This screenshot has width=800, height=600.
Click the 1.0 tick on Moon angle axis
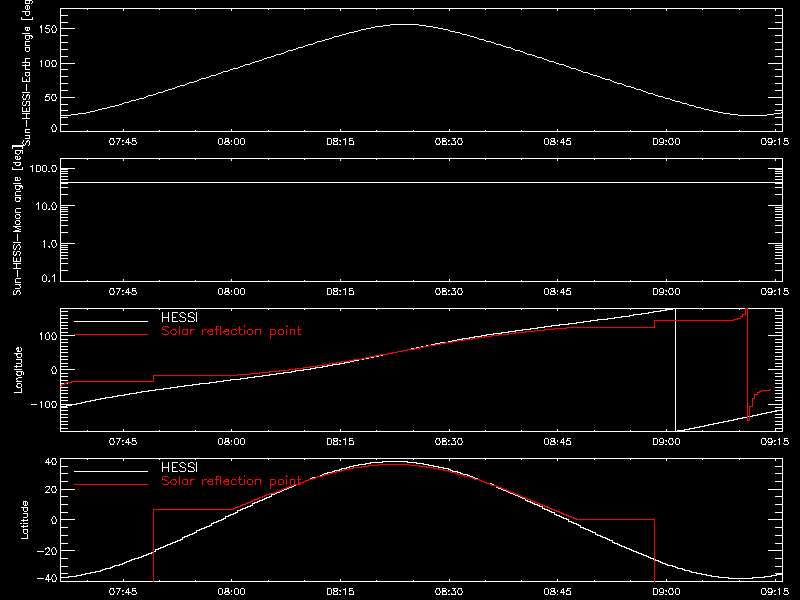(49, 244)
